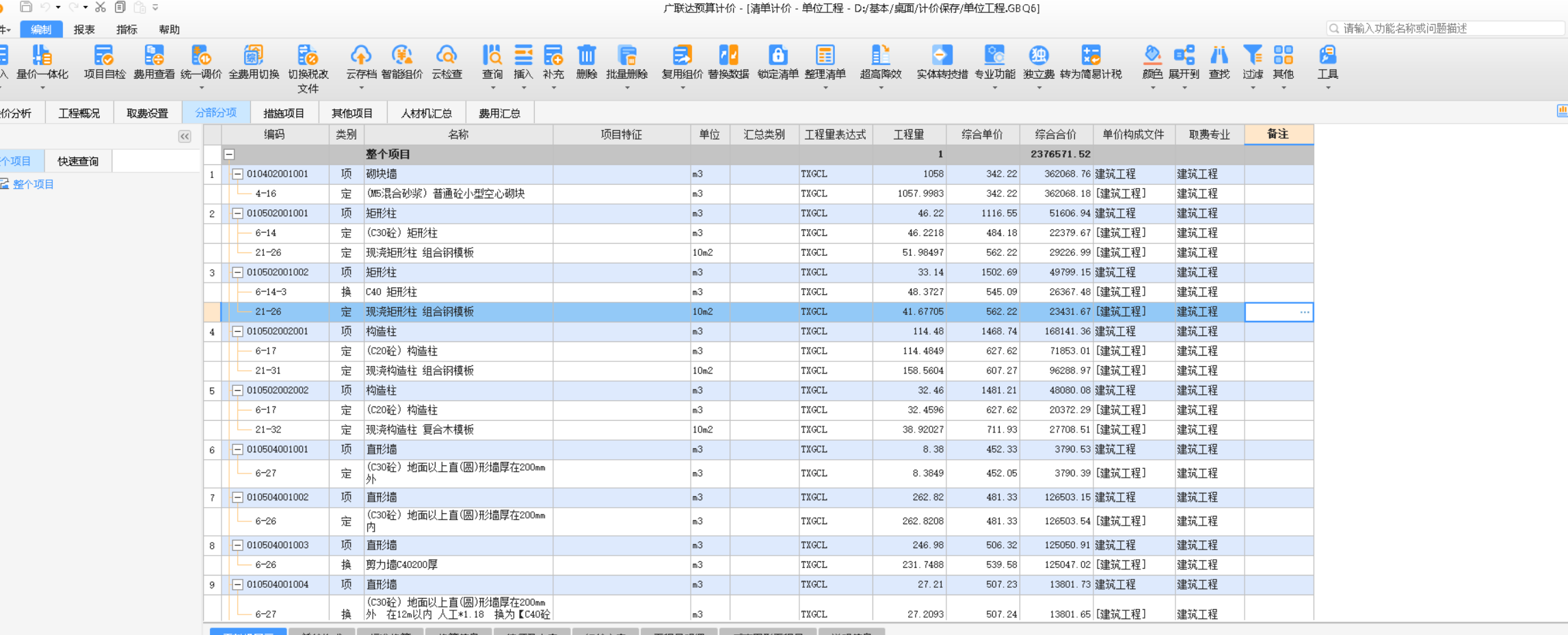
Task: Collapse the 整个项目 root row
Action: coord(230,155)
